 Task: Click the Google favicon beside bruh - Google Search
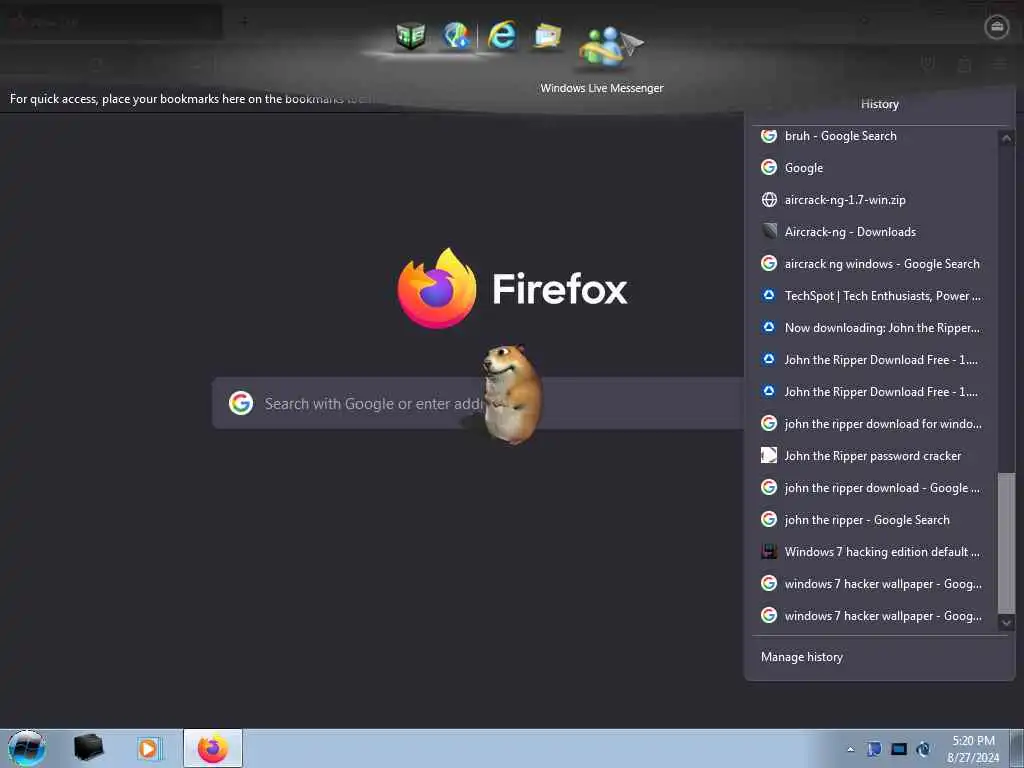coord(769,136)
